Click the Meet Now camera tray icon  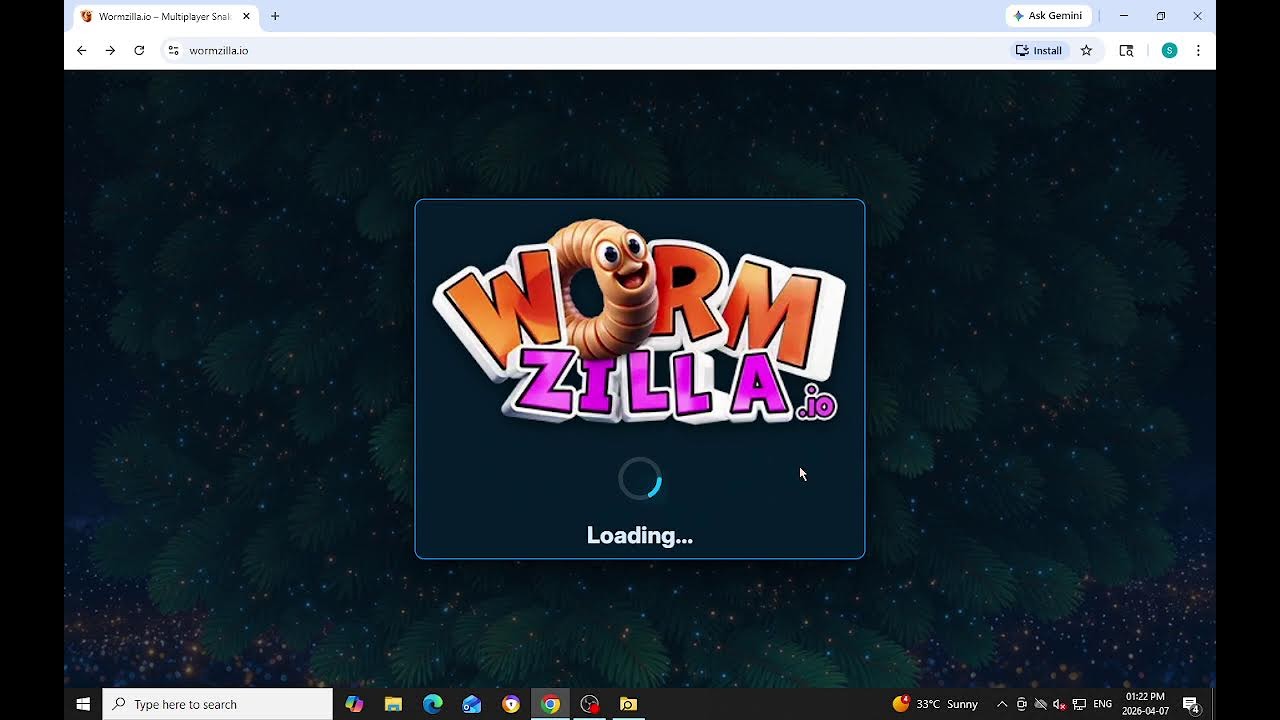coord(1021,704)
